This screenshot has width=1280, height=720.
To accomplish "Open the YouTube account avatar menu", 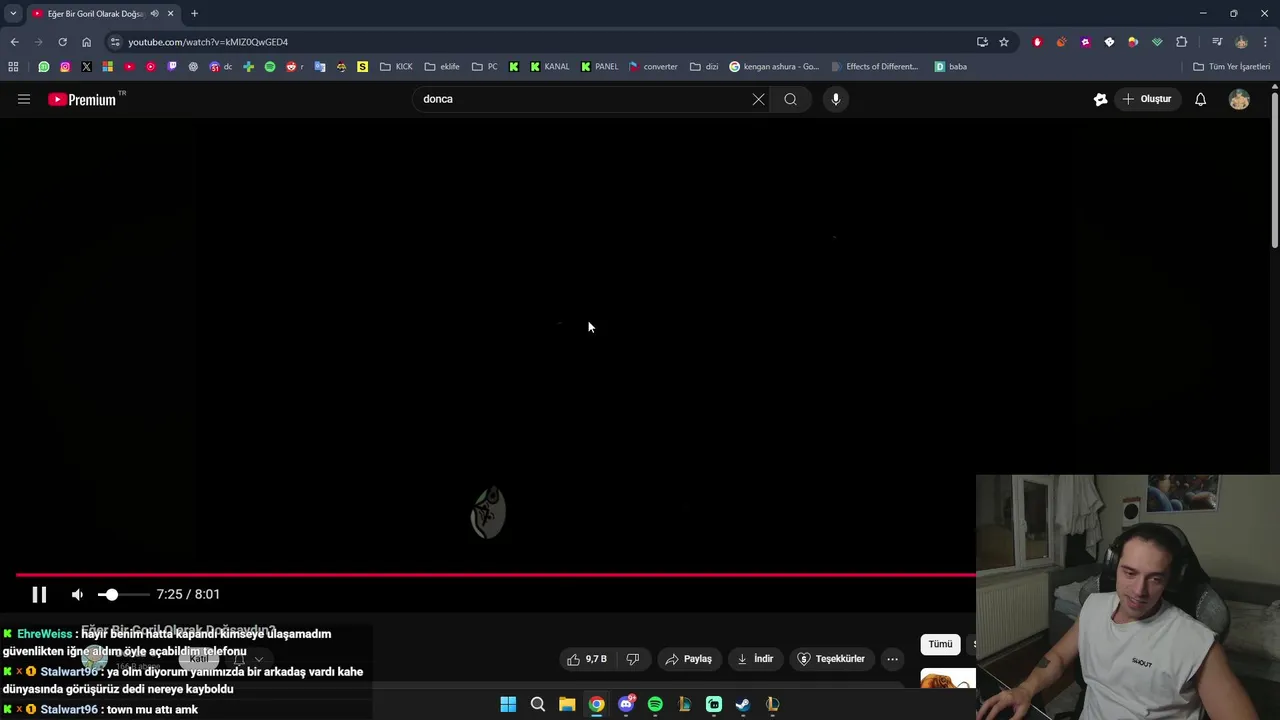I will [1239, 99].
